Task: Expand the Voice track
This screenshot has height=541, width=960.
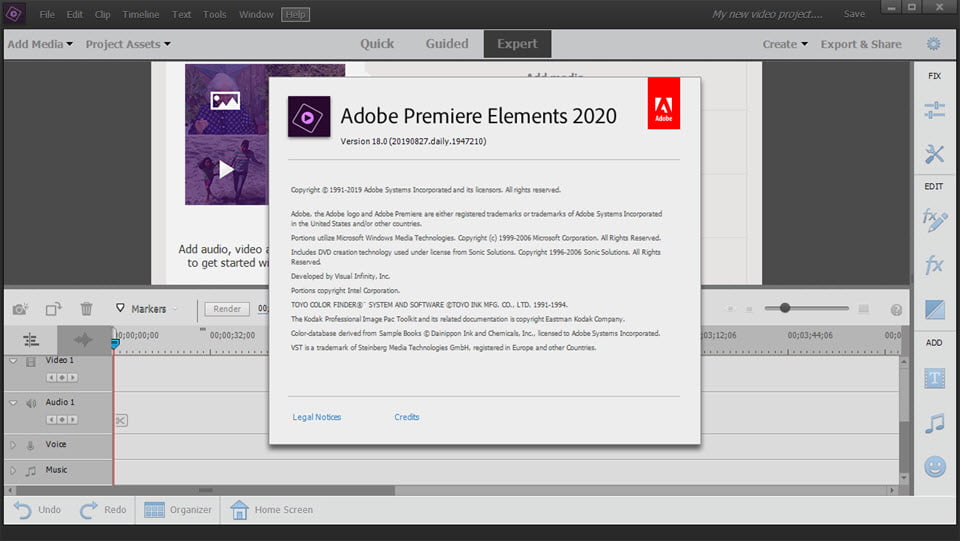Action: point(12,445)
